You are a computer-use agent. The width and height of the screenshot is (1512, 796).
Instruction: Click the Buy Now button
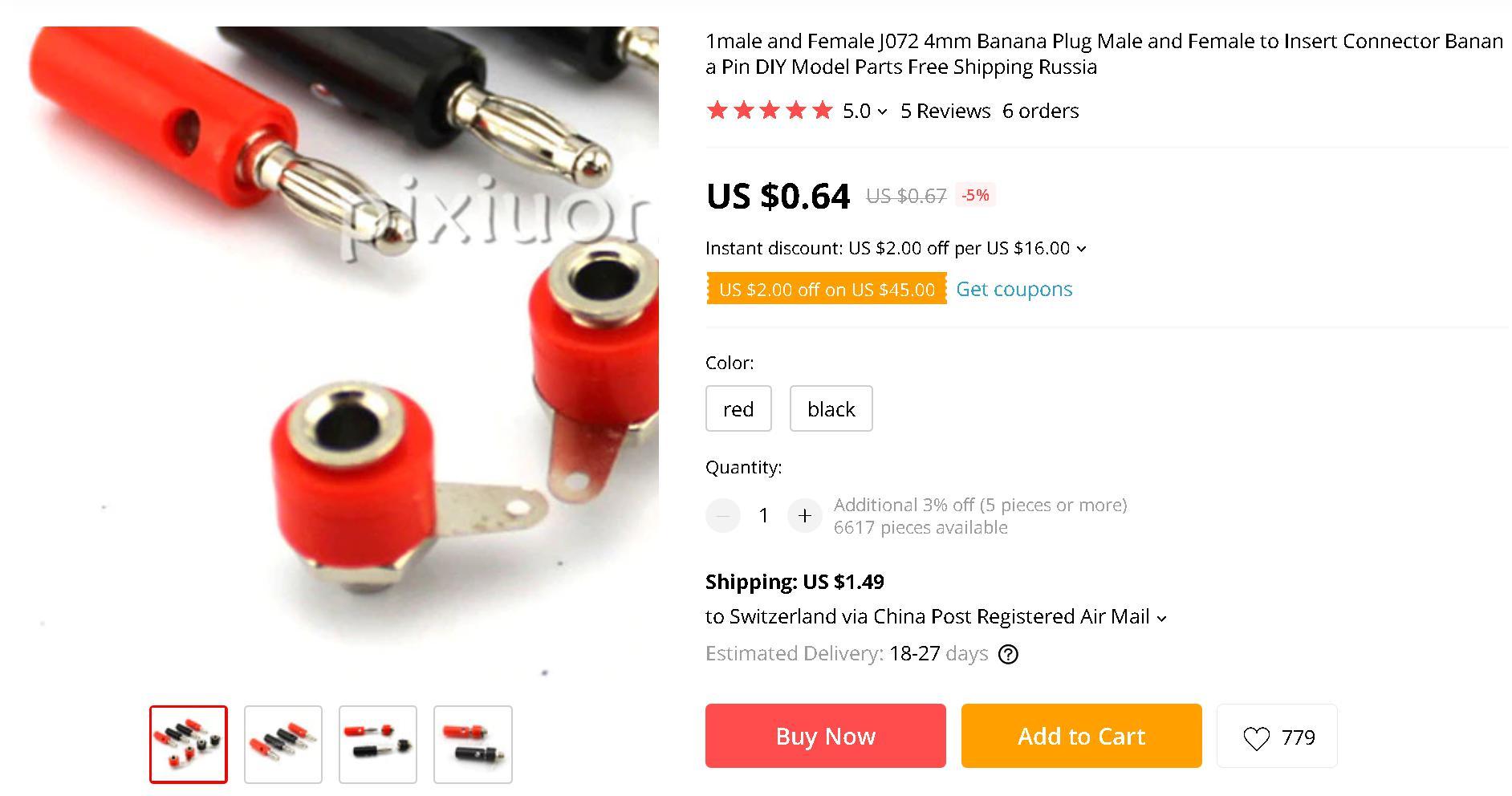[826, 736]
